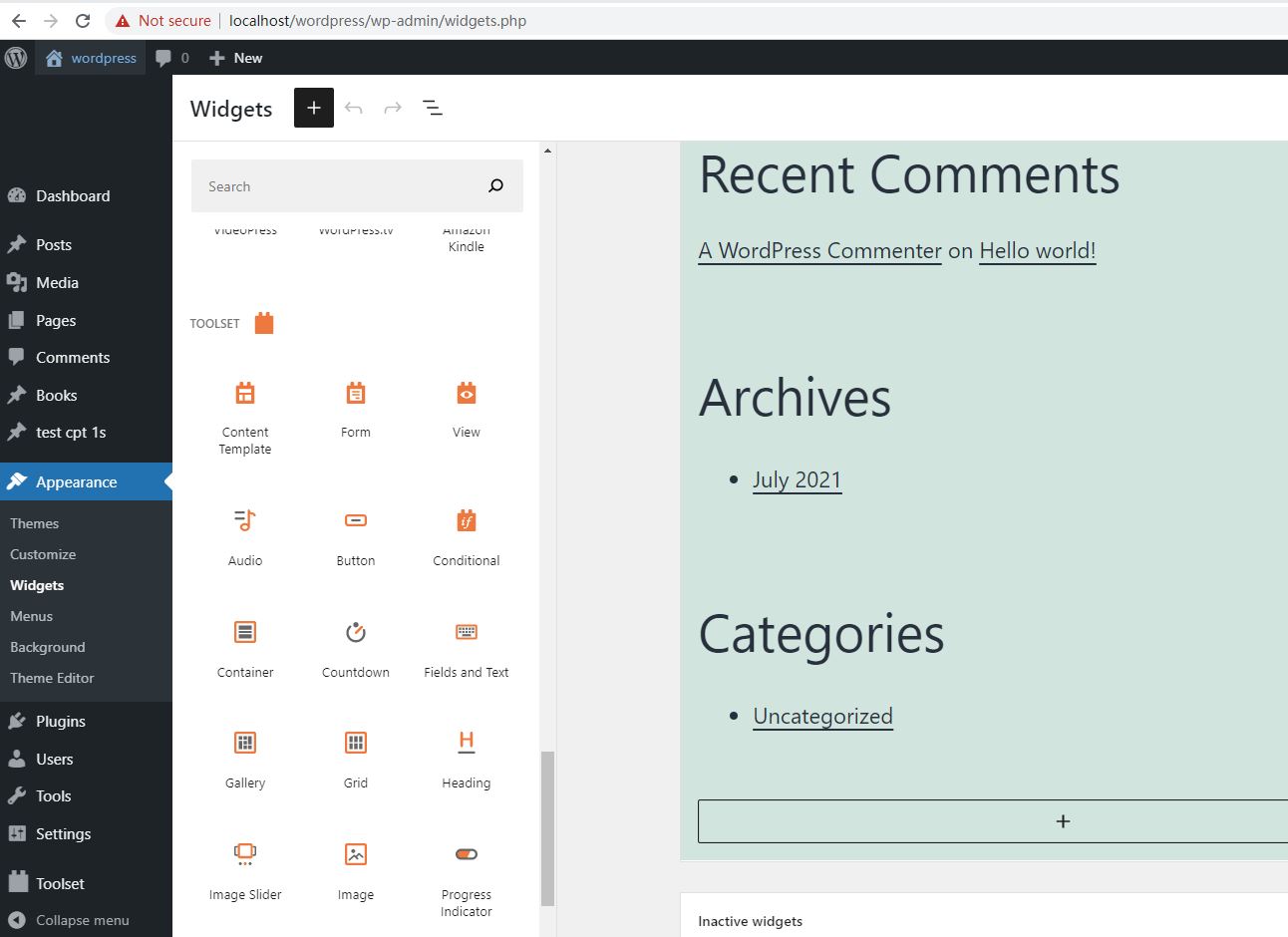Select the Categories heading
The height and width of the screenshot is (937, 1288).
pyautogui.click(x=821, y=635)
